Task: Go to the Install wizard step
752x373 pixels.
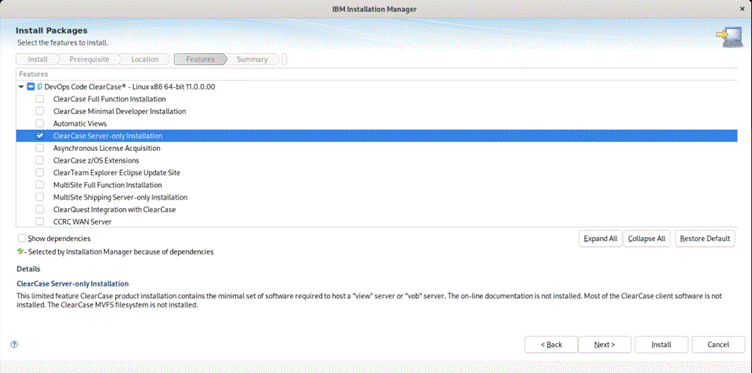Action: [x=37, y=59]
